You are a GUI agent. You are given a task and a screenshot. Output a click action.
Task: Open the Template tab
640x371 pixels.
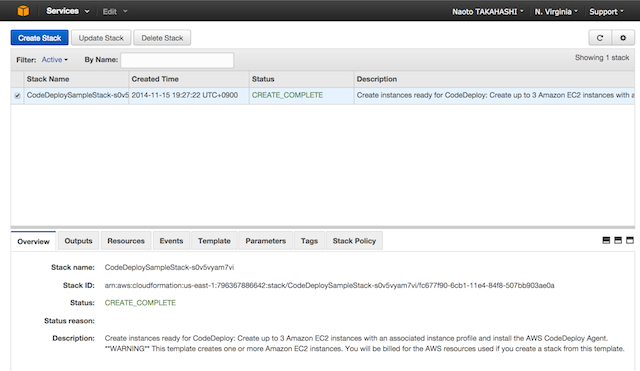(x=214, y=241)
